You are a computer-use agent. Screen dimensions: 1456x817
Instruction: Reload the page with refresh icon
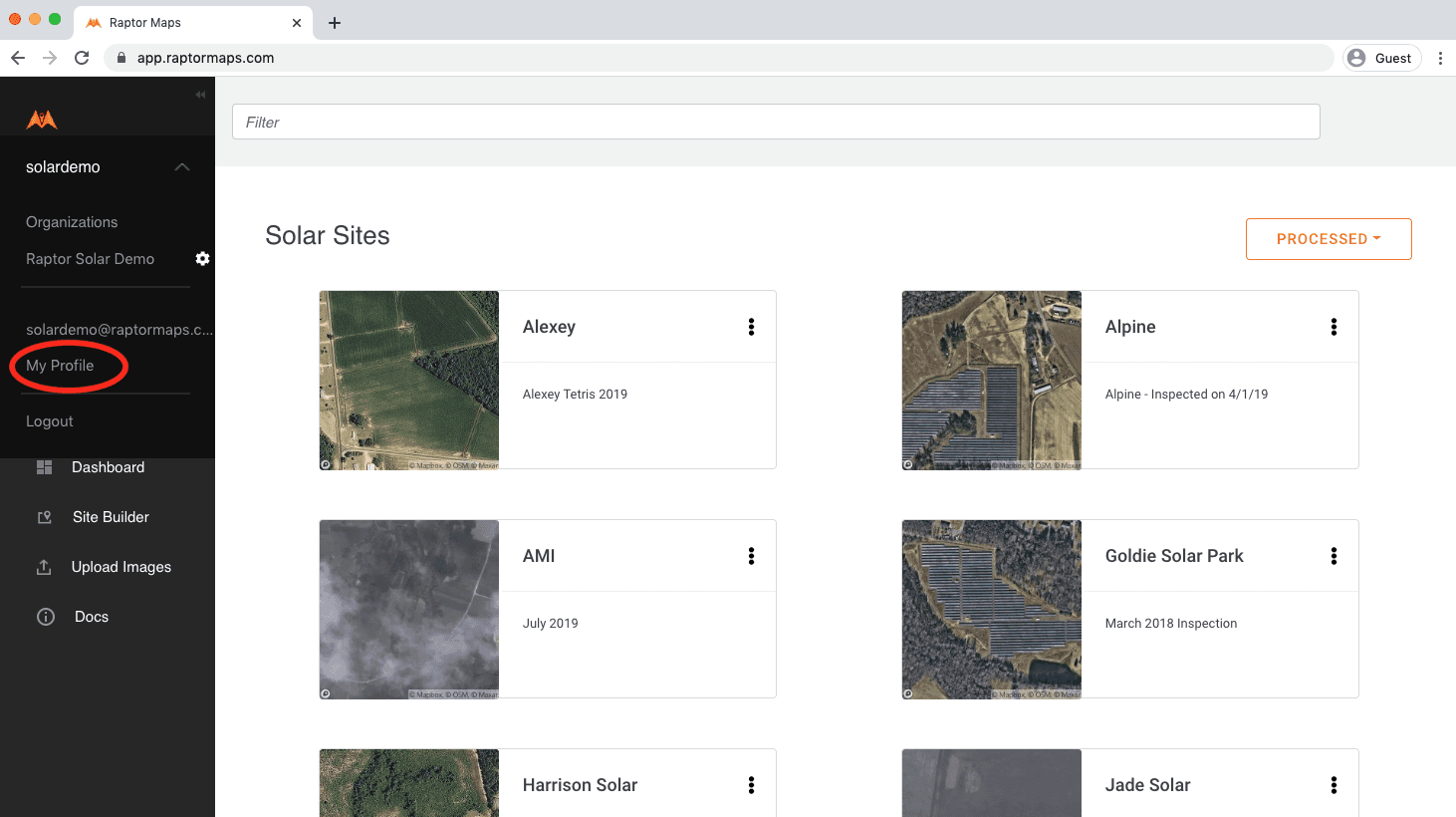pyautogui.click(x=82, y=58)
